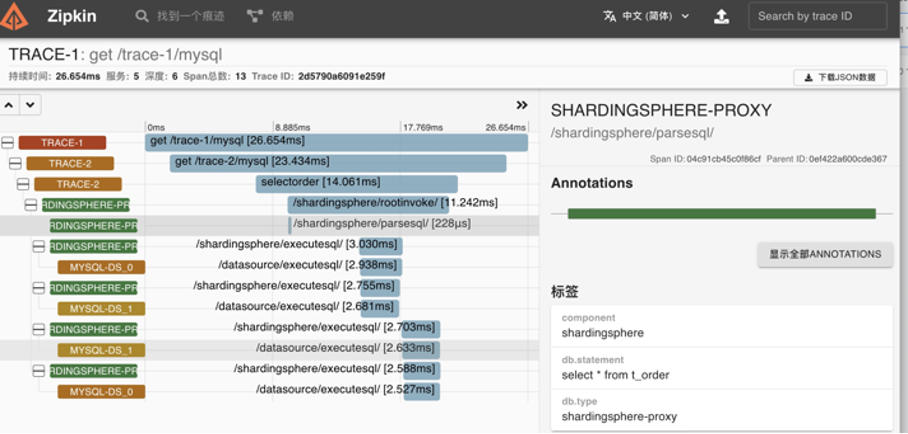The width and height of the screenshot is (908, 434).
Task: Click the up arrow span navigation button
Action: 9,105
